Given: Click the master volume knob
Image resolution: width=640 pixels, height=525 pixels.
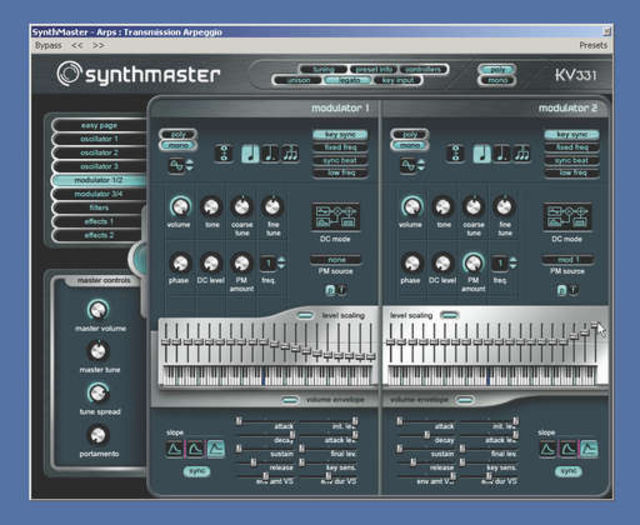Looking at the screenshot, I should click(x=98, y=310).
